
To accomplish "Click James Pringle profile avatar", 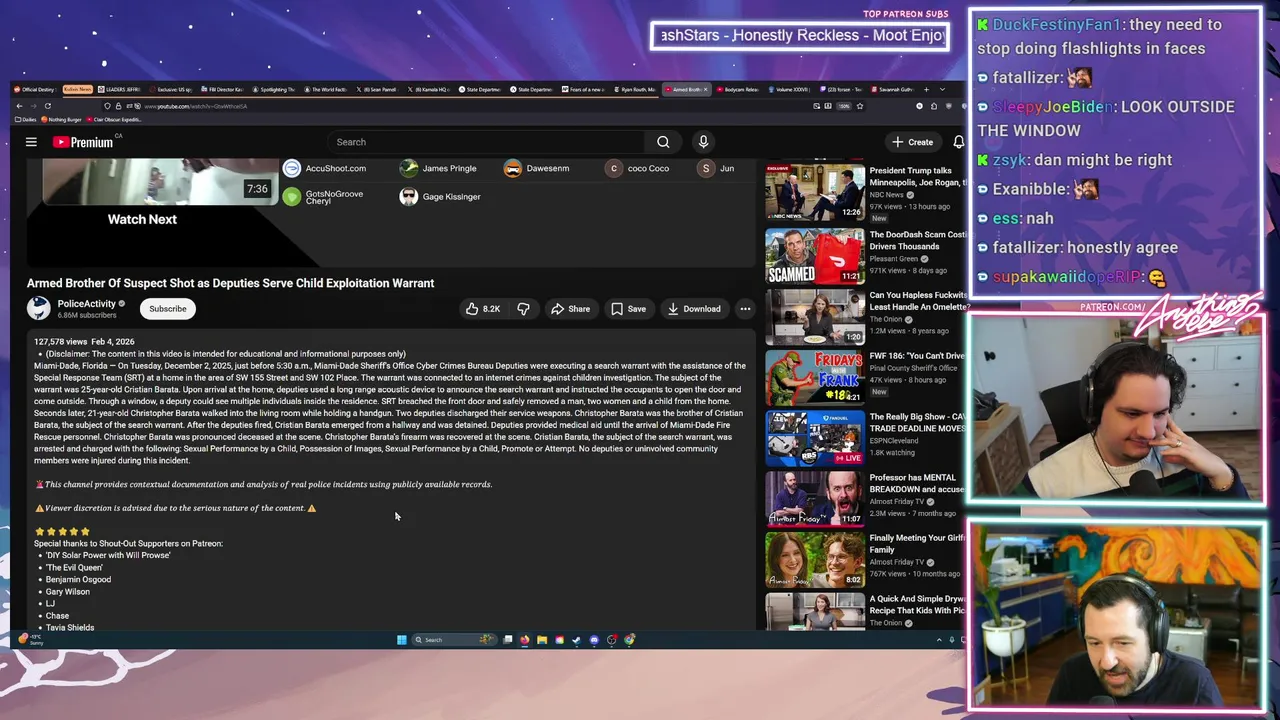I will (408, 168).
